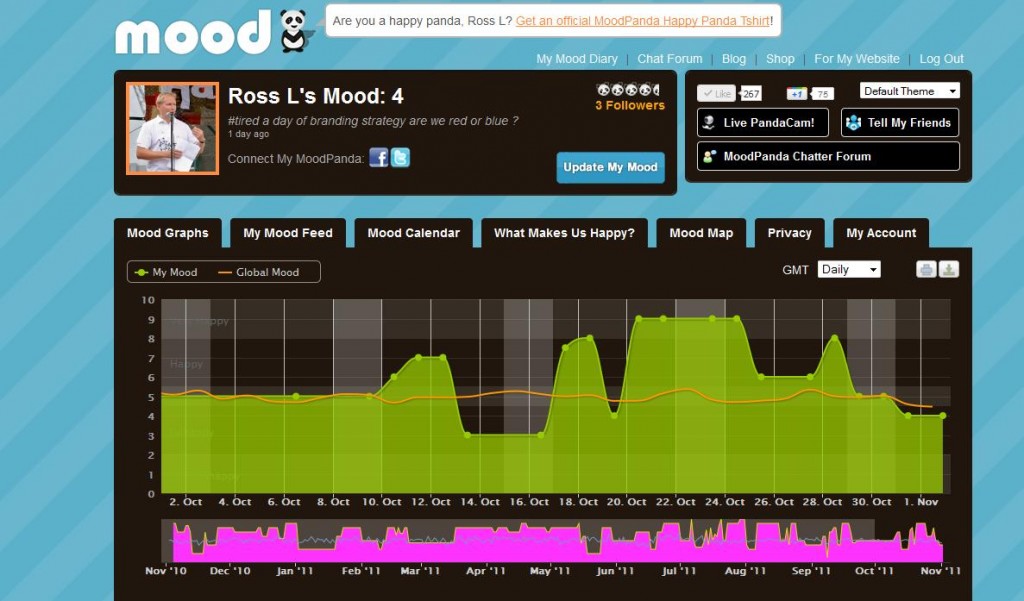Click the Twitter connect icon
The image size is (1024, 601).
[x=400, y=157]
